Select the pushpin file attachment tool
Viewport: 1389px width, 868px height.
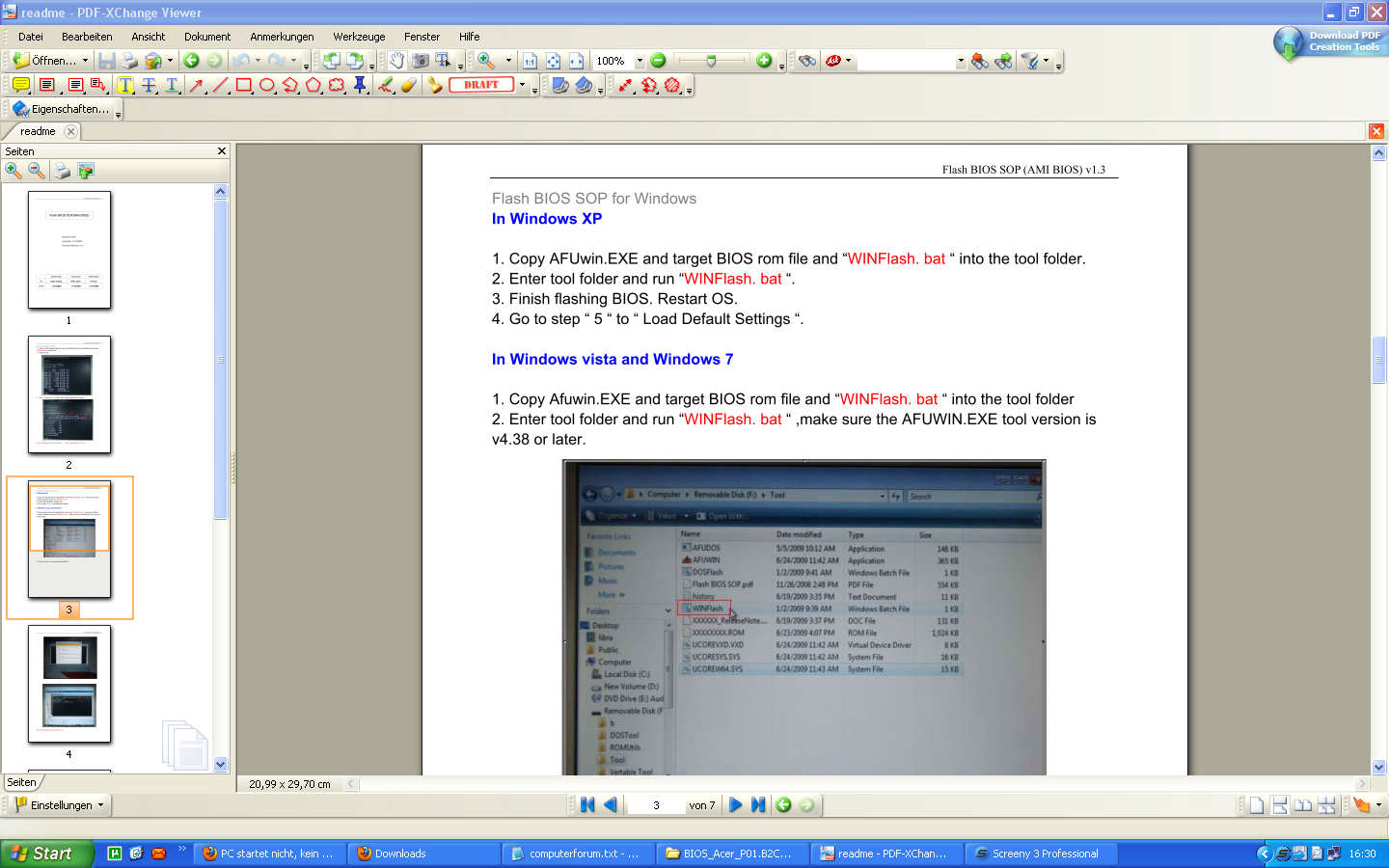[360, 85]
